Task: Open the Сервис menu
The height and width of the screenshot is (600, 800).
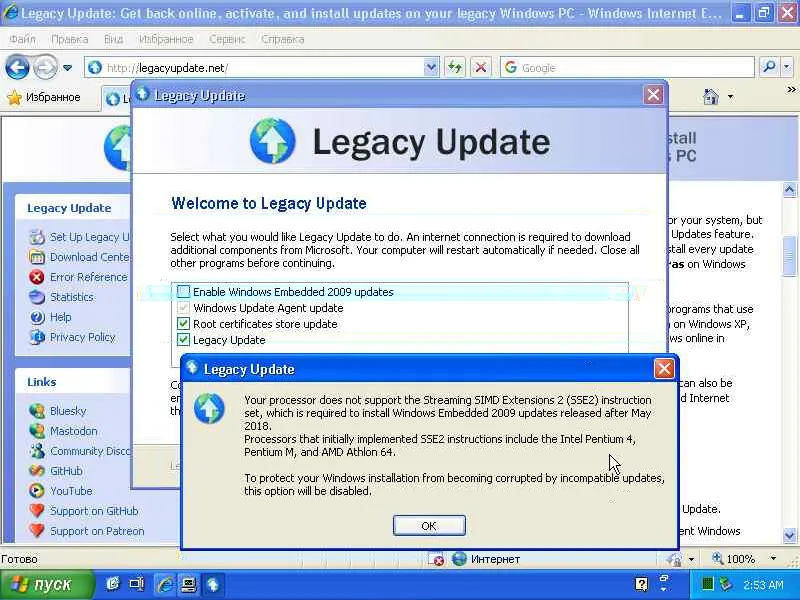Action: (x=227, y=39)
